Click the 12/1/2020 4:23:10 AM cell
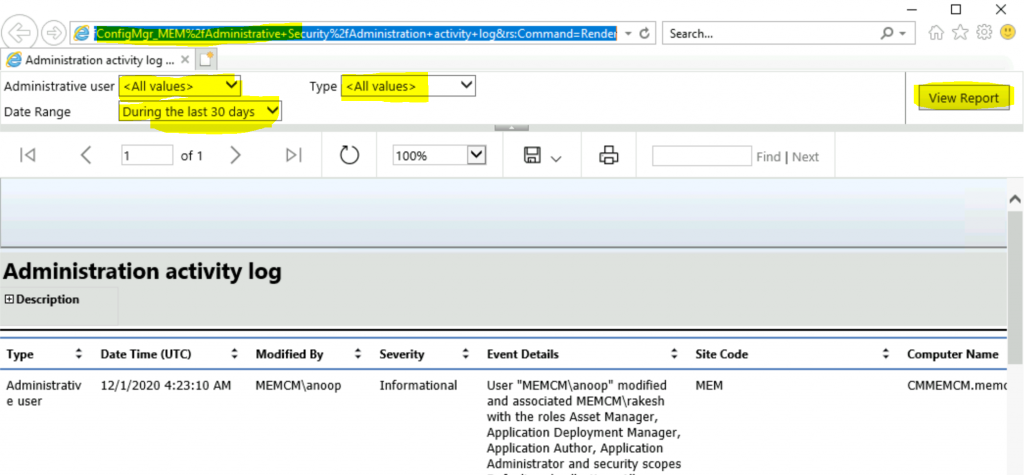 click(166, 385)
